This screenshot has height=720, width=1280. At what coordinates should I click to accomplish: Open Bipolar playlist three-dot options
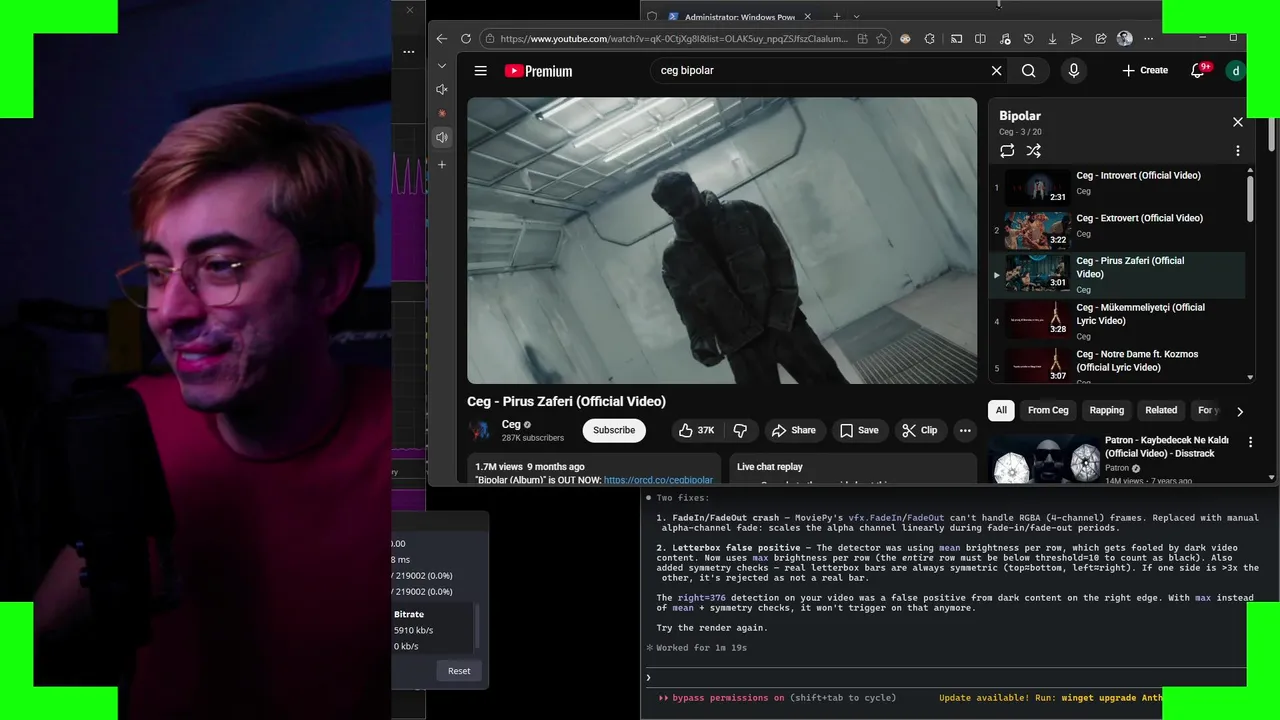[1238, 151]
